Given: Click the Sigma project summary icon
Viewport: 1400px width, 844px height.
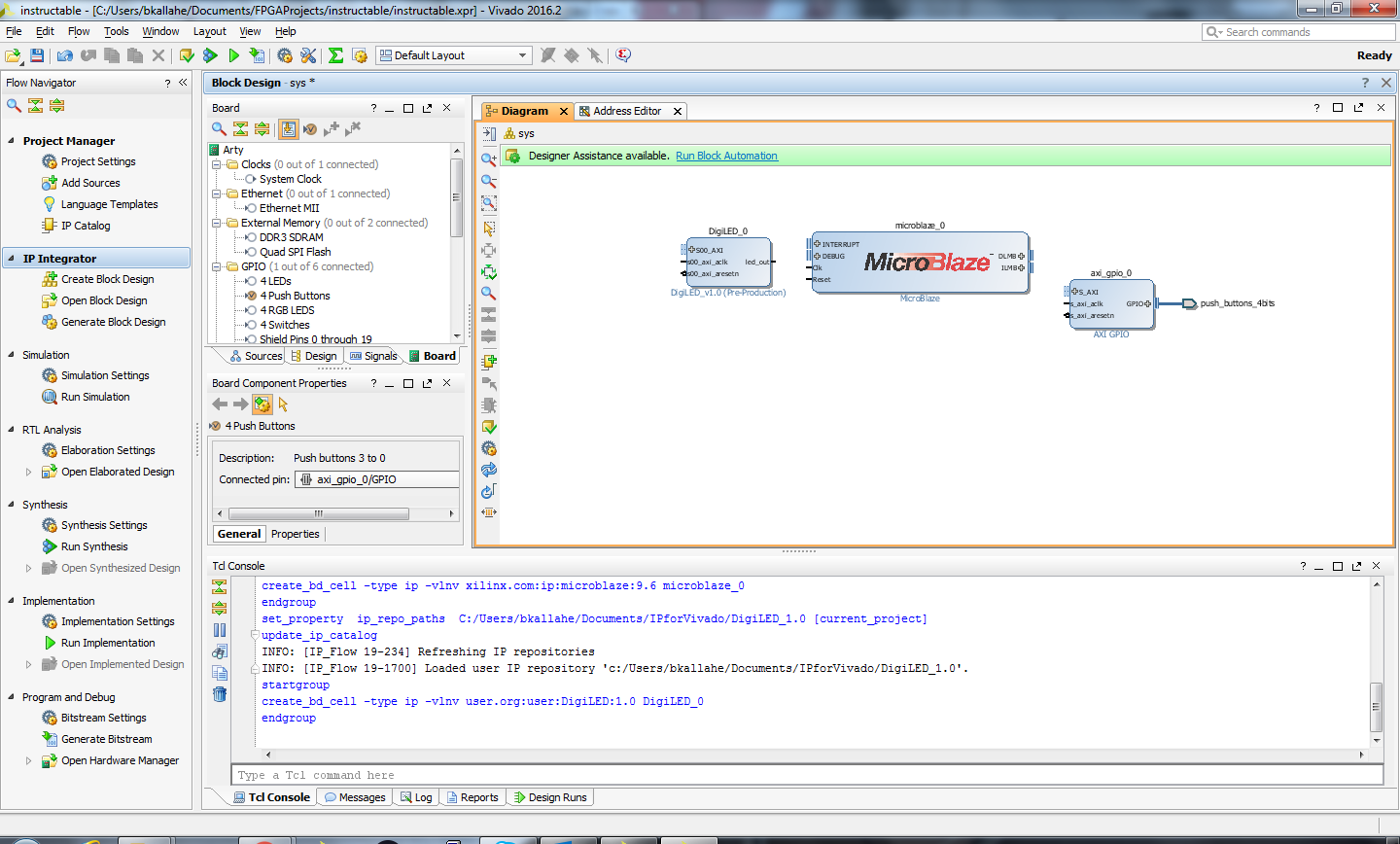Looking at the screenshot, I should tap(335, 55).
